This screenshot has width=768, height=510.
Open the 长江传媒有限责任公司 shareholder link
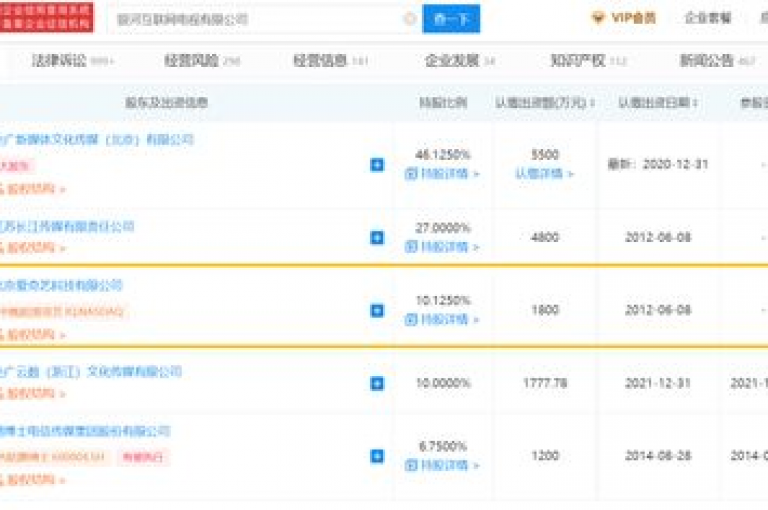67,226
